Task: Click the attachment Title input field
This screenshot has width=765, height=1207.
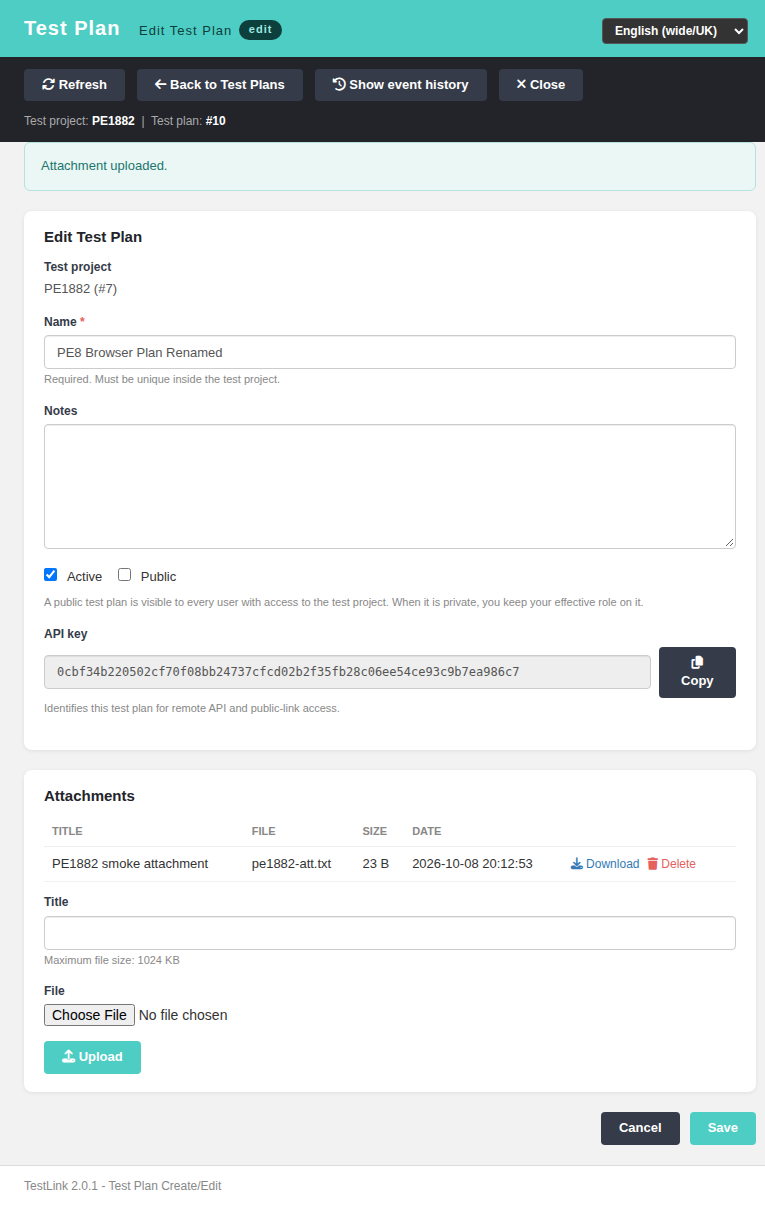Action: pyautogui.click(x=390, y=933)
